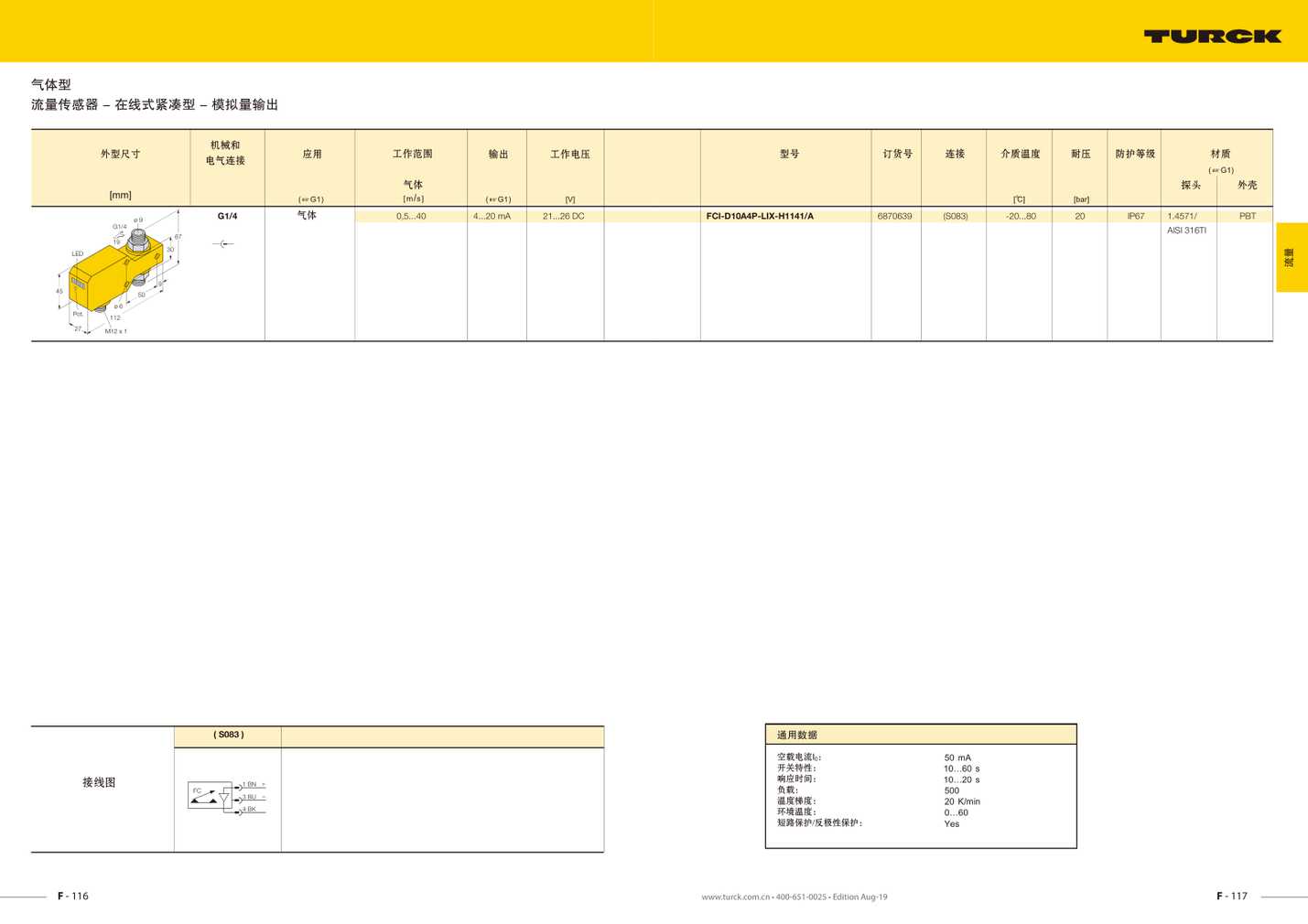
Task: Click the 输出 column header
Action: tap(498, 154)
